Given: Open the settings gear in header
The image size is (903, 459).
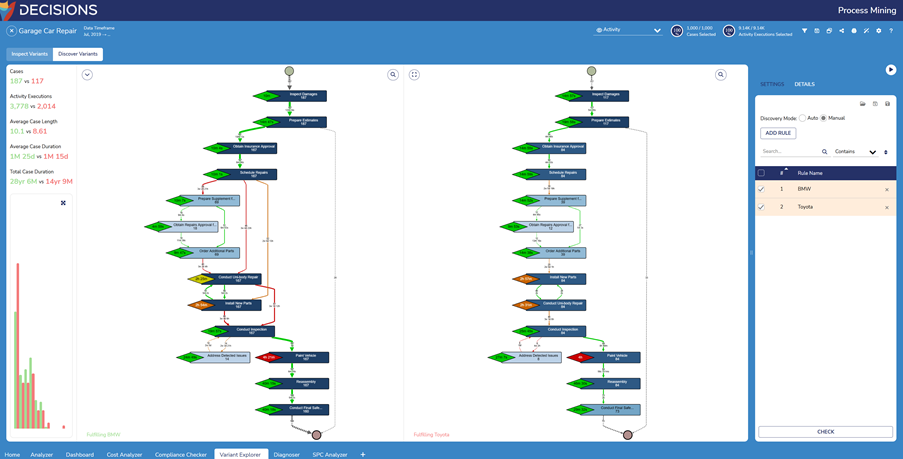Looking at the screenshot, I should [879, 31].
